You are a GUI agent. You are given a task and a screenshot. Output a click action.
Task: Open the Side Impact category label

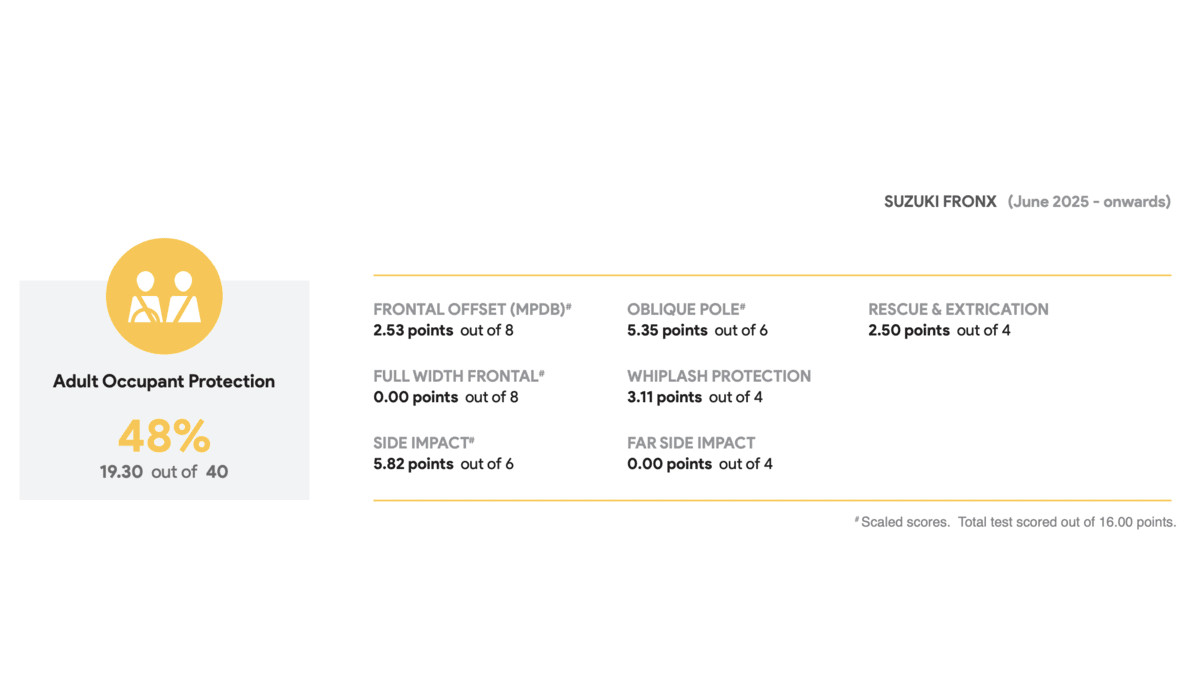423,442
